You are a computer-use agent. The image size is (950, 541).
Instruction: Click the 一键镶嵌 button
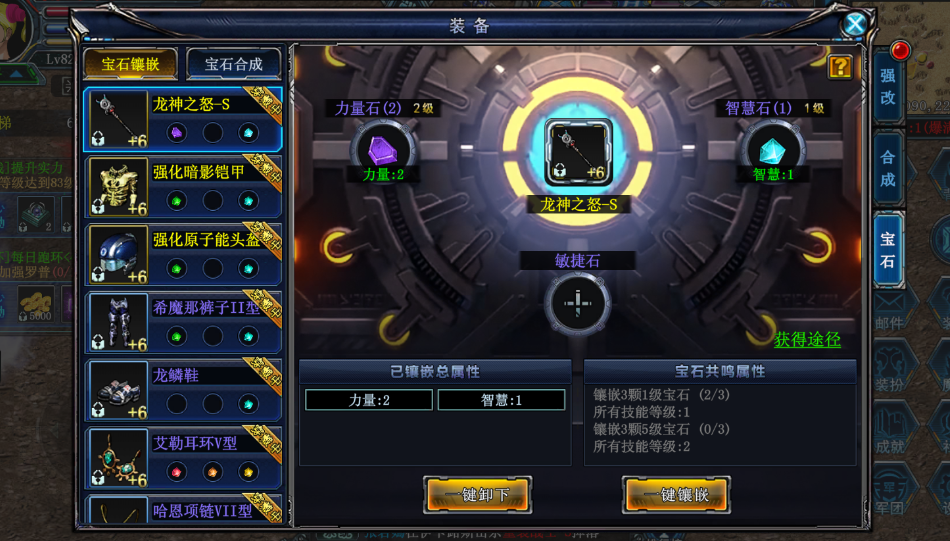pos(676,494)
